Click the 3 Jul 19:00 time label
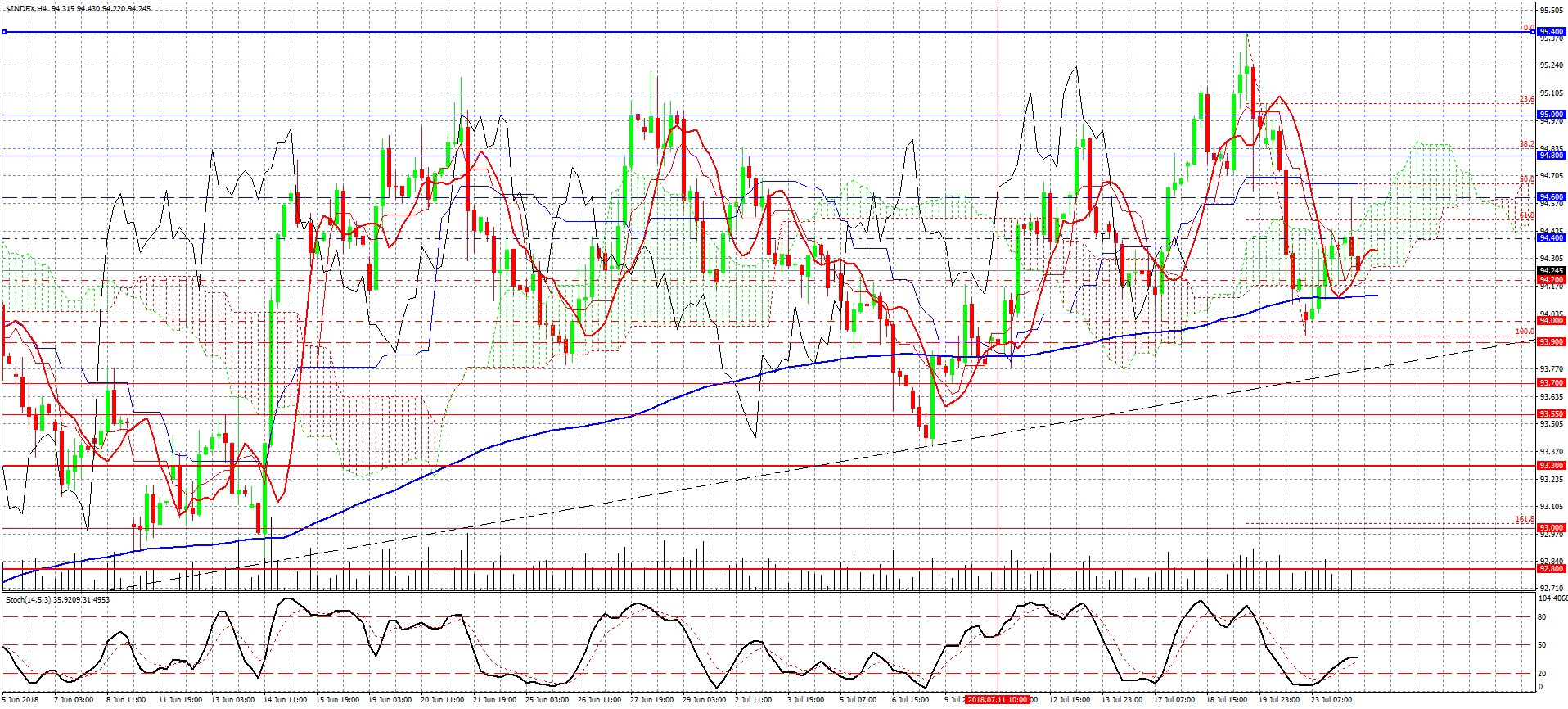The height and width of the screenshot is (709, 1568). point(805,700)
